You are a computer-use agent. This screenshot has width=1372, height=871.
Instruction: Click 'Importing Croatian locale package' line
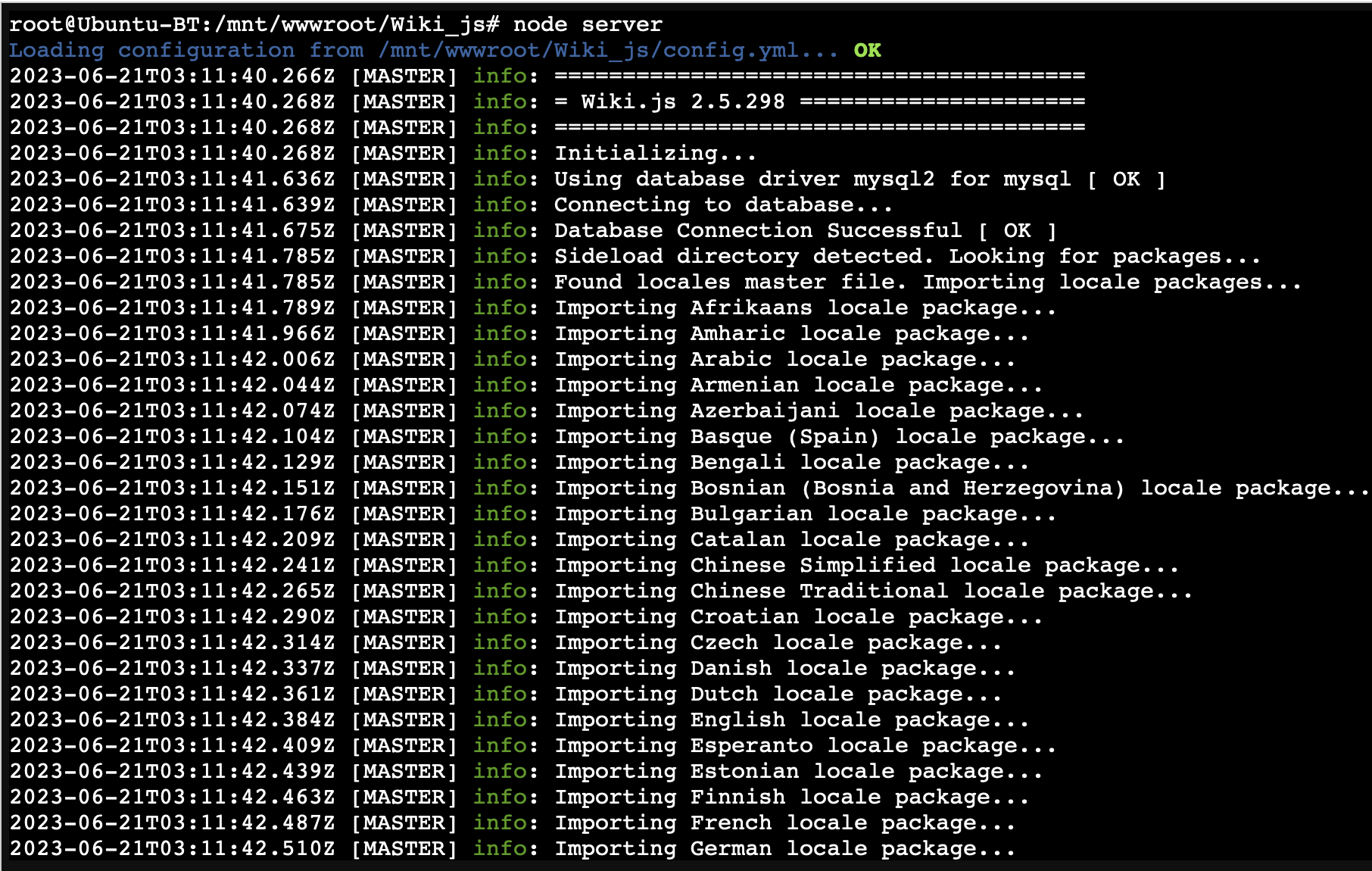(798, 617)
